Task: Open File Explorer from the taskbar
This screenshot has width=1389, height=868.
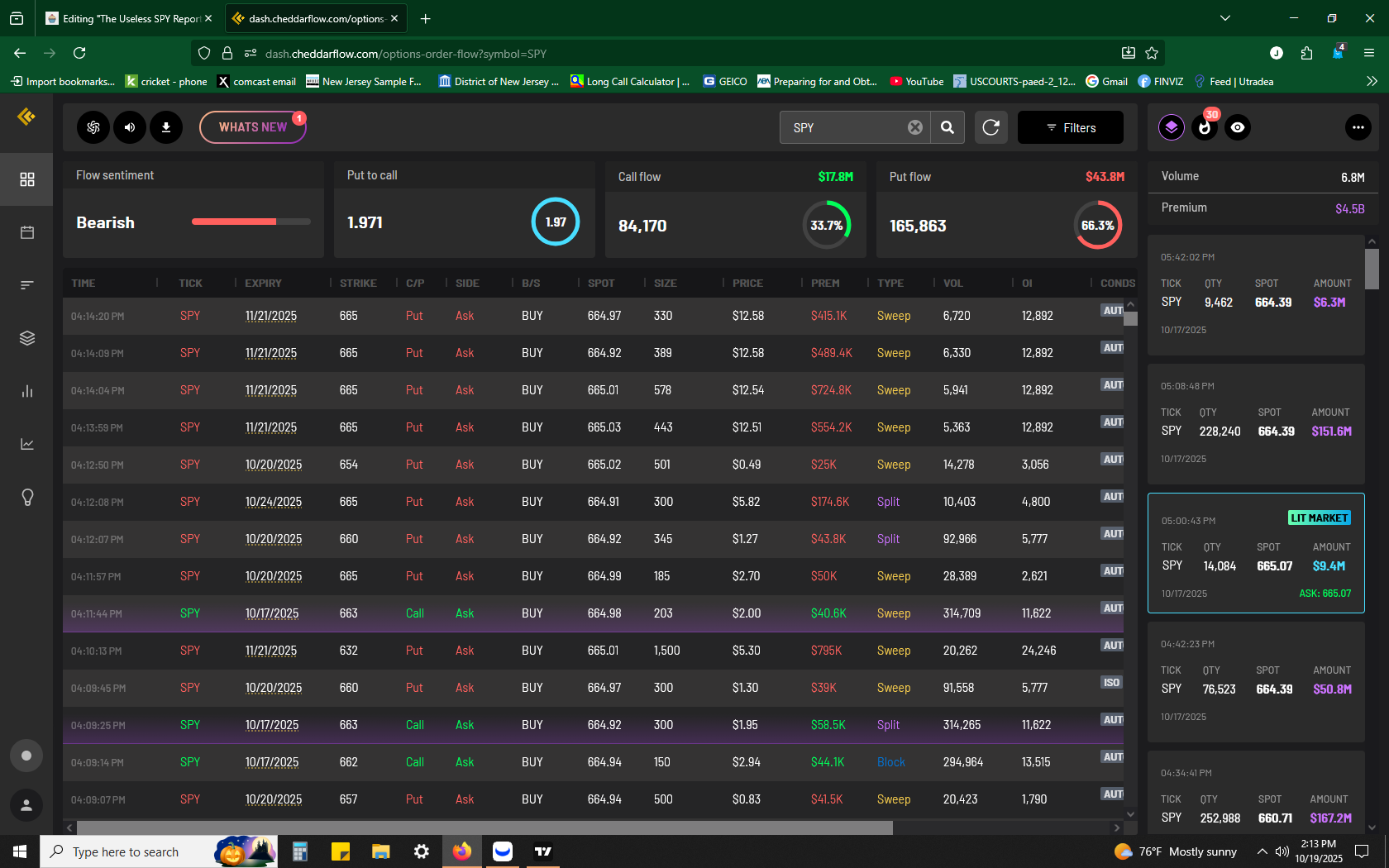Action: tap(380, 851)
